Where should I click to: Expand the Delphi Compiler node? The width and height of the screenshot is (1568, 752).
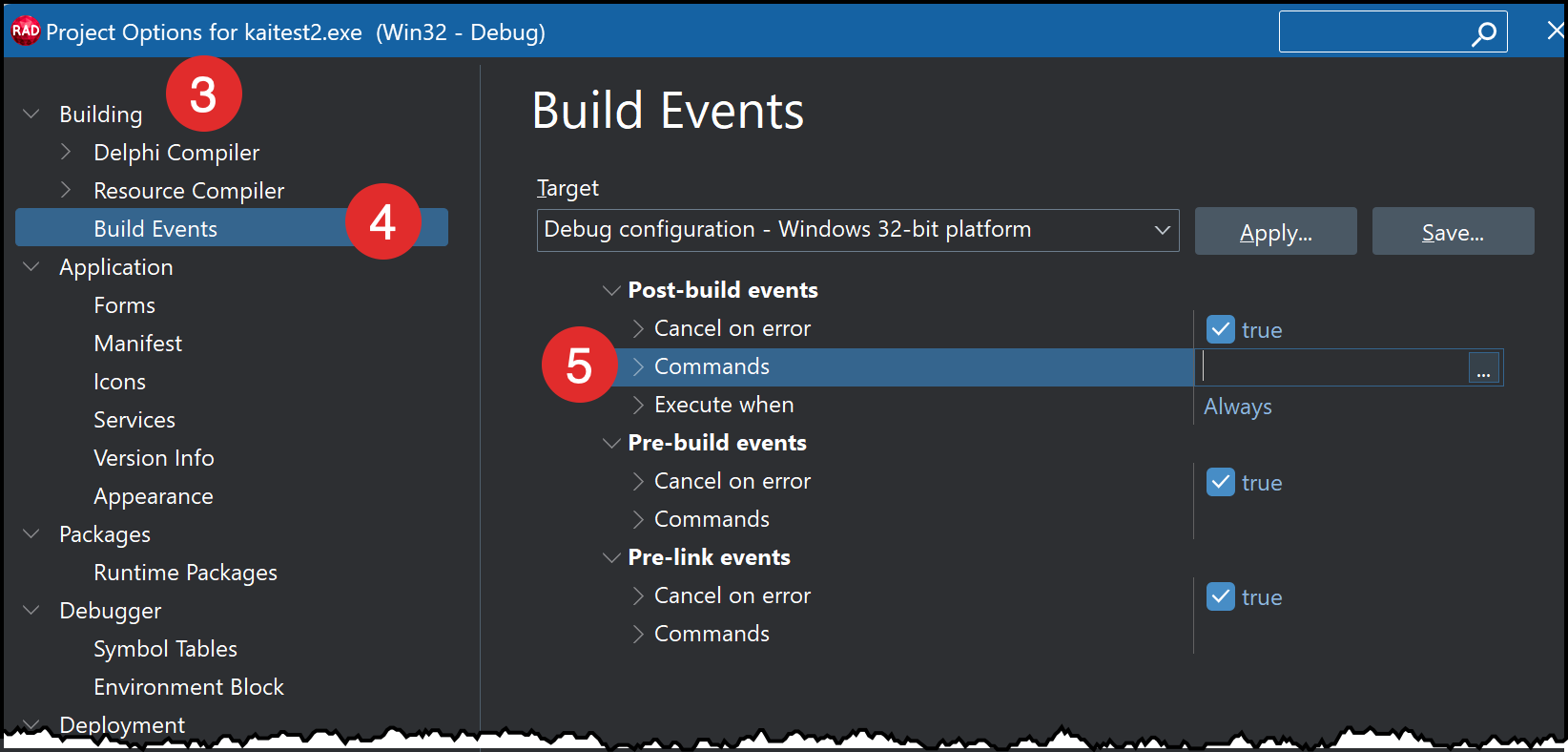click(x=66, y=152)
